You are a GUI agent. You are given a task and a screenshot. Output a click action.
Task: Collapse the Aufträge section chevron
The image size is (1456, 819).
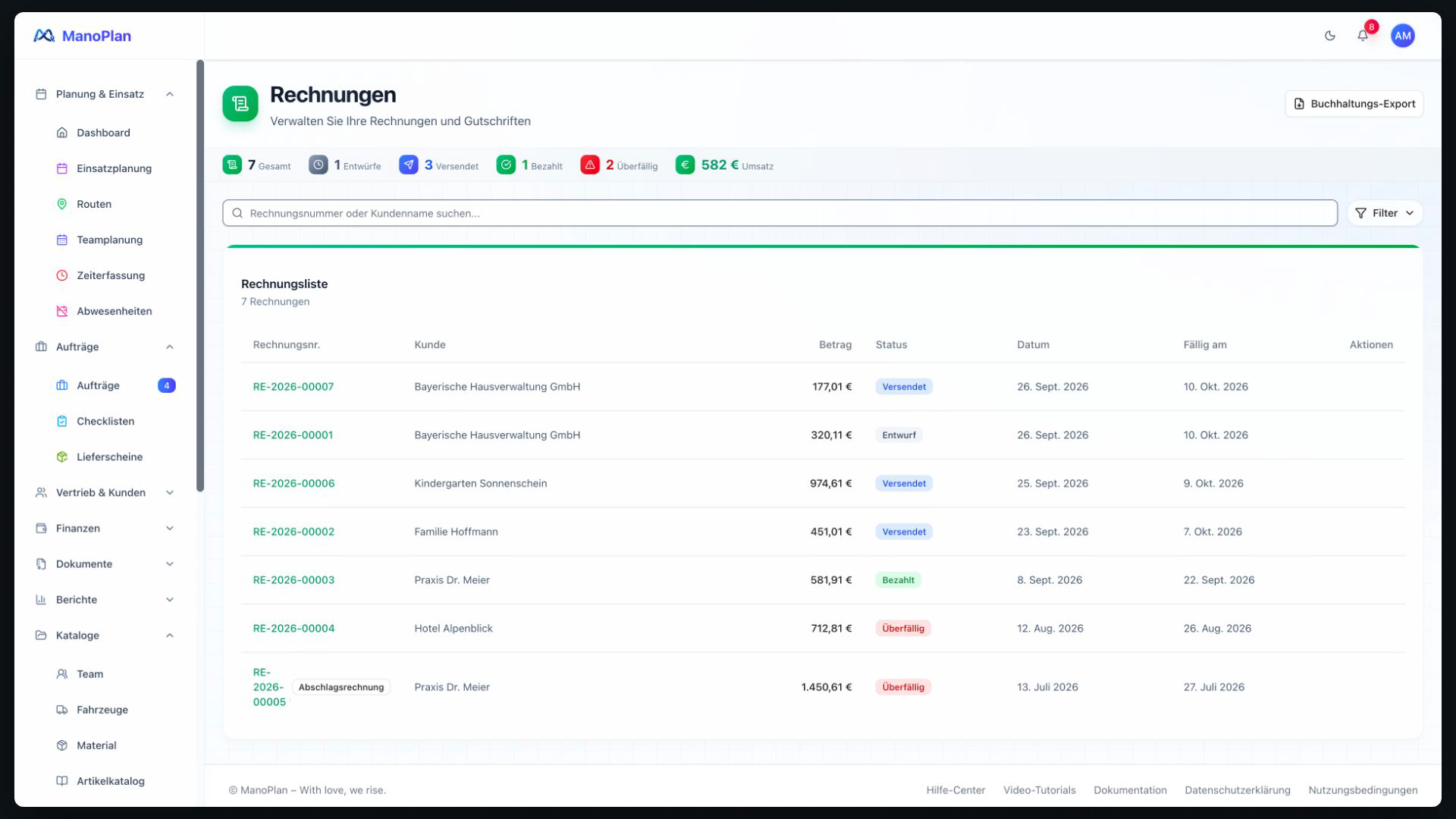pyautogui.click(x=170, y=347)
